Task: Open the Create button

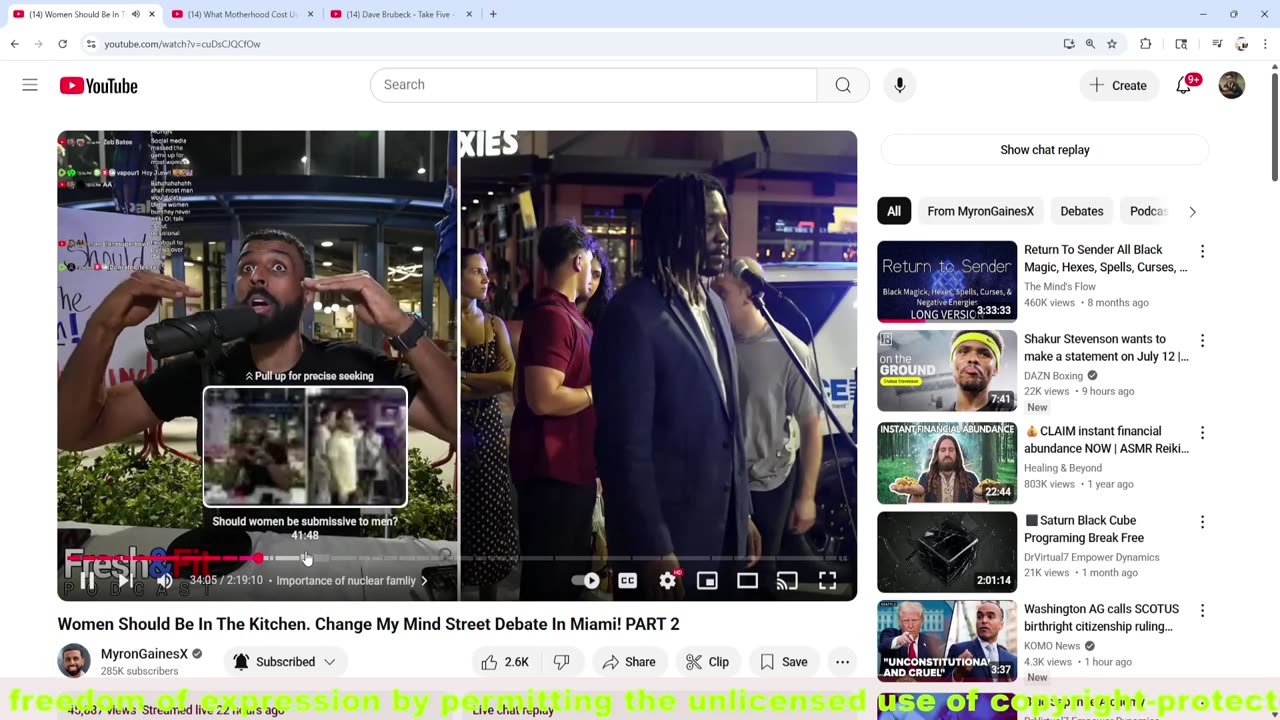Action: coord(1118,85)
